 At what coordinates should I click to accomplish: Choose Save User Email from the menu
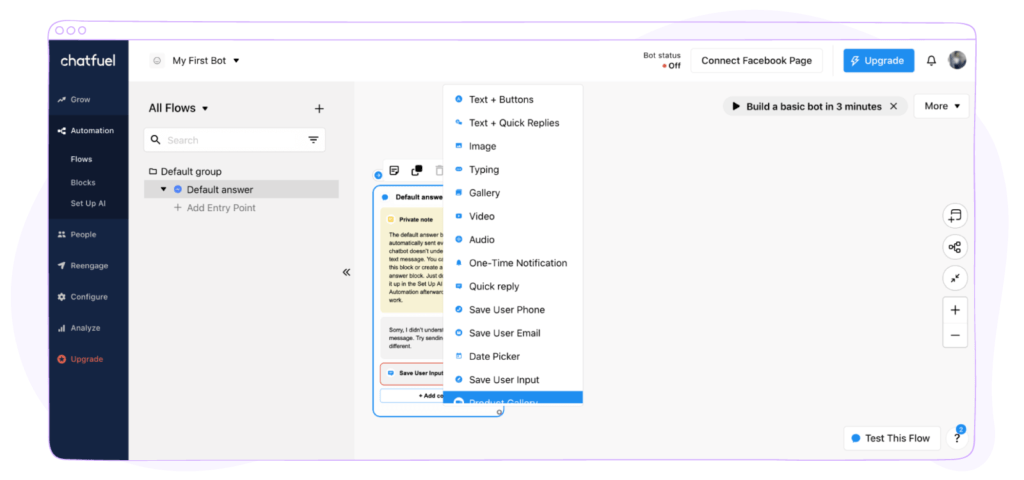coord(513,333)
